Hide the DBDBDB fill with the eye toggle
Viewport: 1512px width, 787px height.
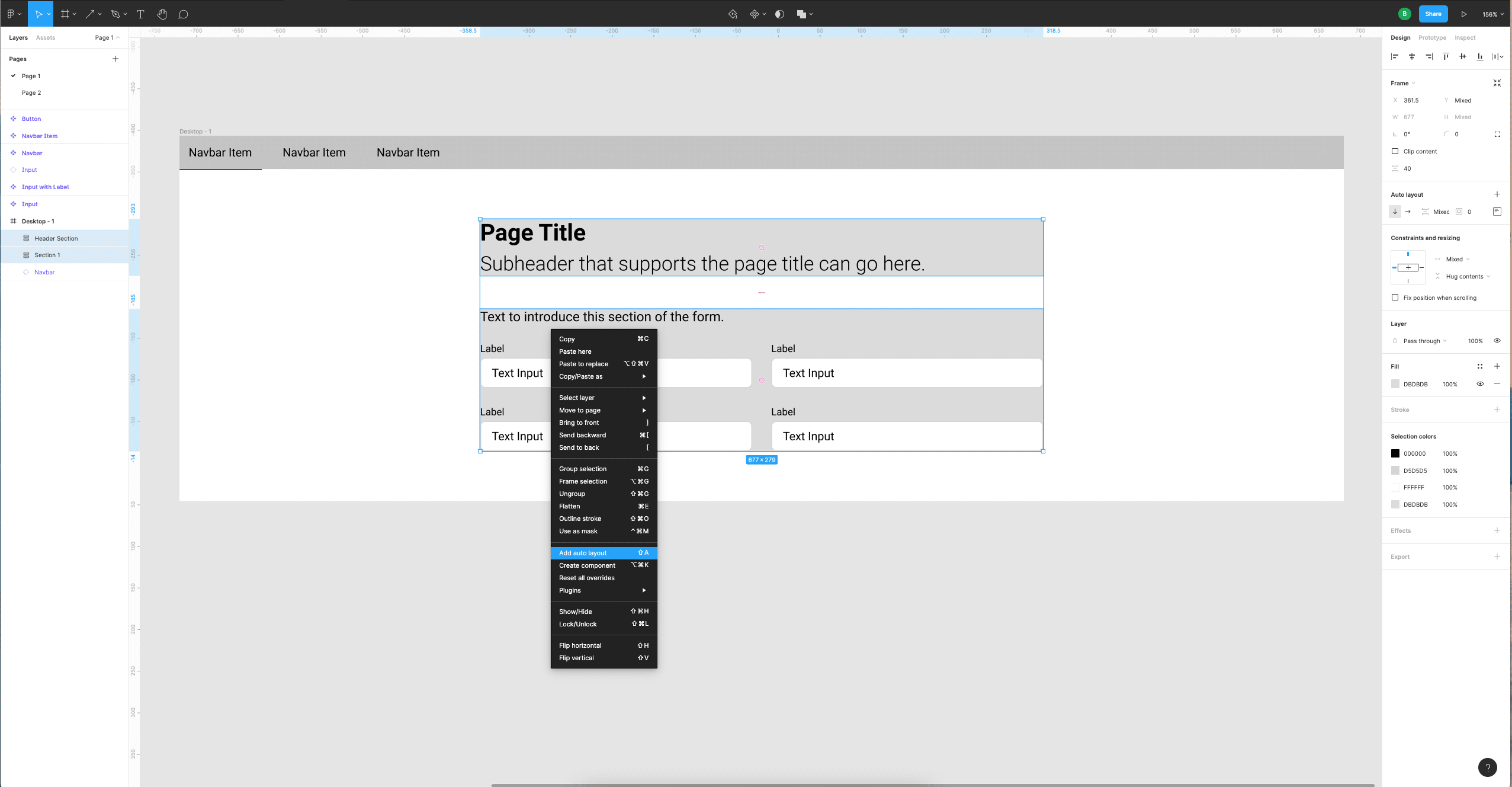click(x=1480, y=384)
